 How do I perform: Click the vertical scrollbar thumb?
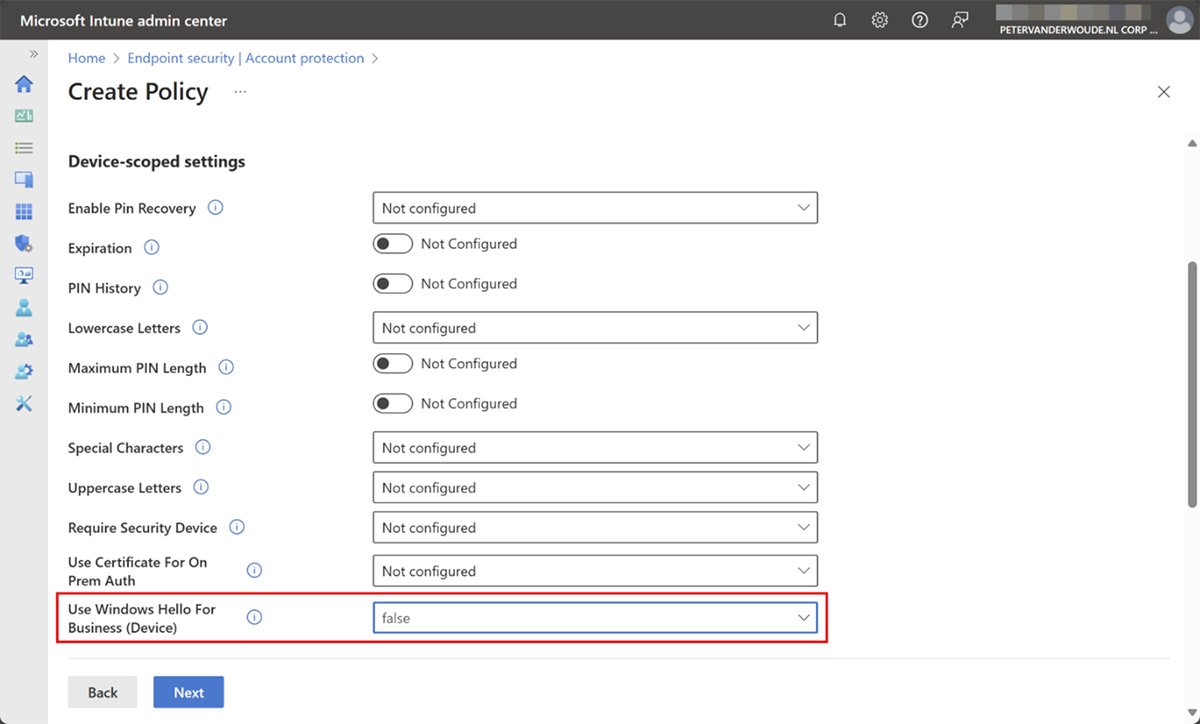click(x=1192, y=385)
